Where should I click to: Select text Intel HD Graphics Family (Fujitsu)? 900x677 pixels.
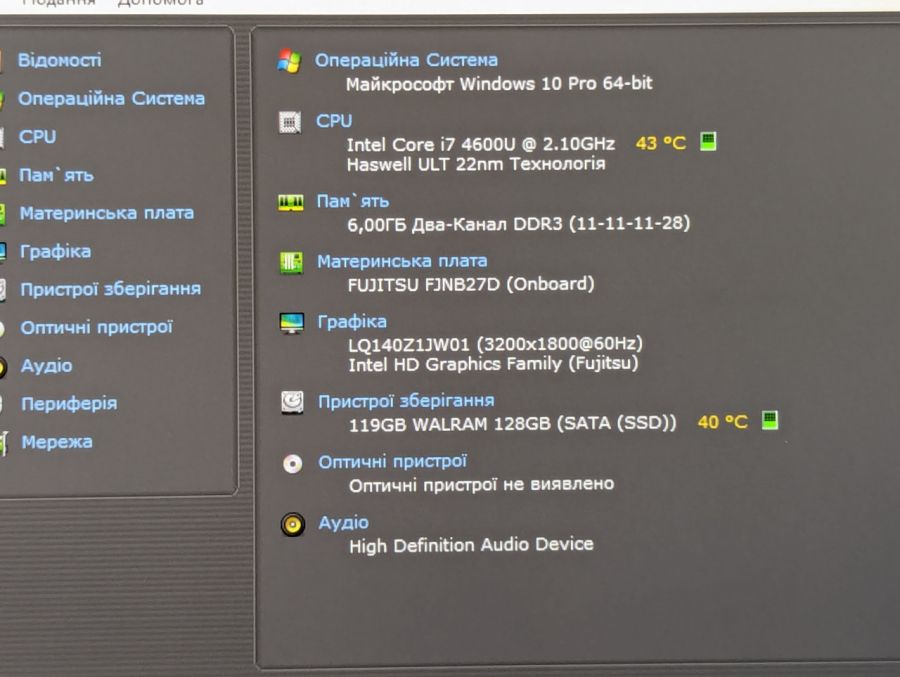pos(493,364)
